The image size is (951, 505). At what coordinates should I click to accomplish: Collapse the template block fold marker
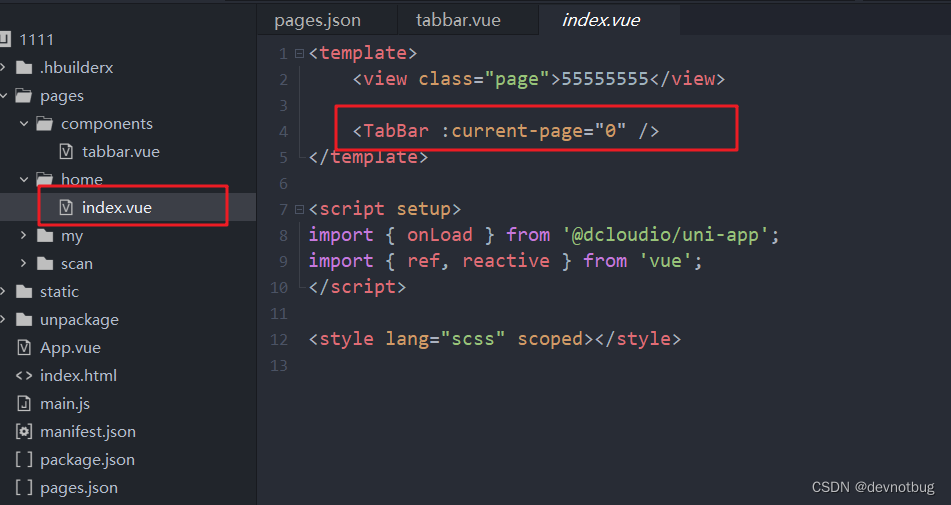pos(299,53)
